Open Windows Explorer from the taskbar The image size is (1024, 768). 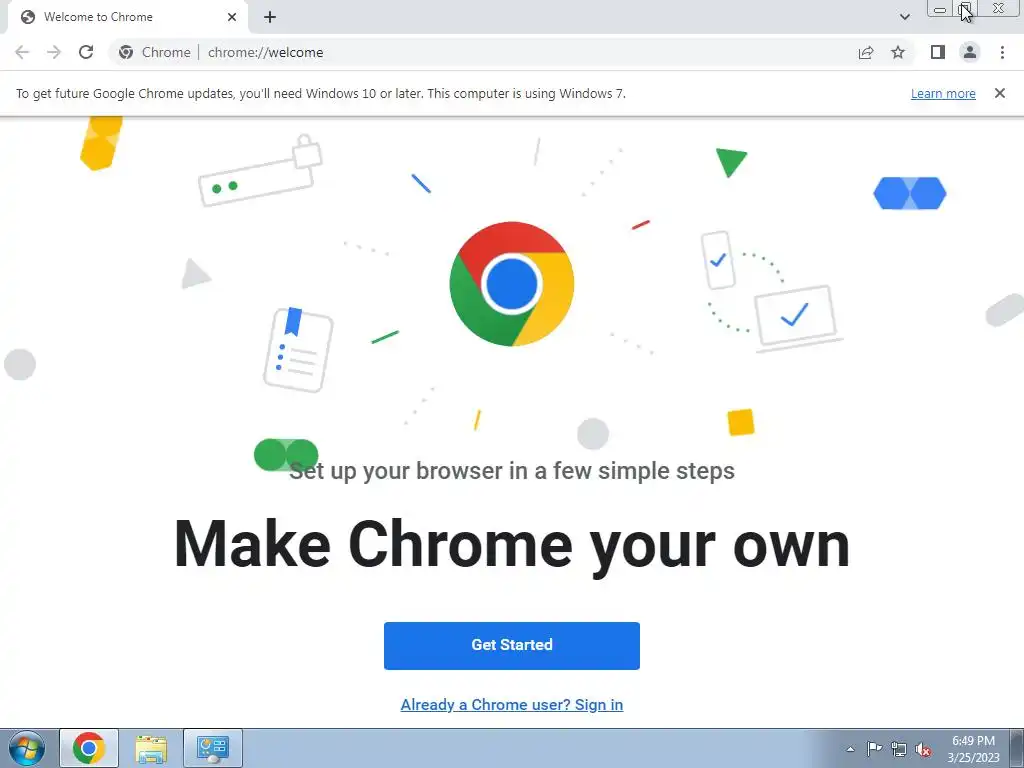coord(151,748)
